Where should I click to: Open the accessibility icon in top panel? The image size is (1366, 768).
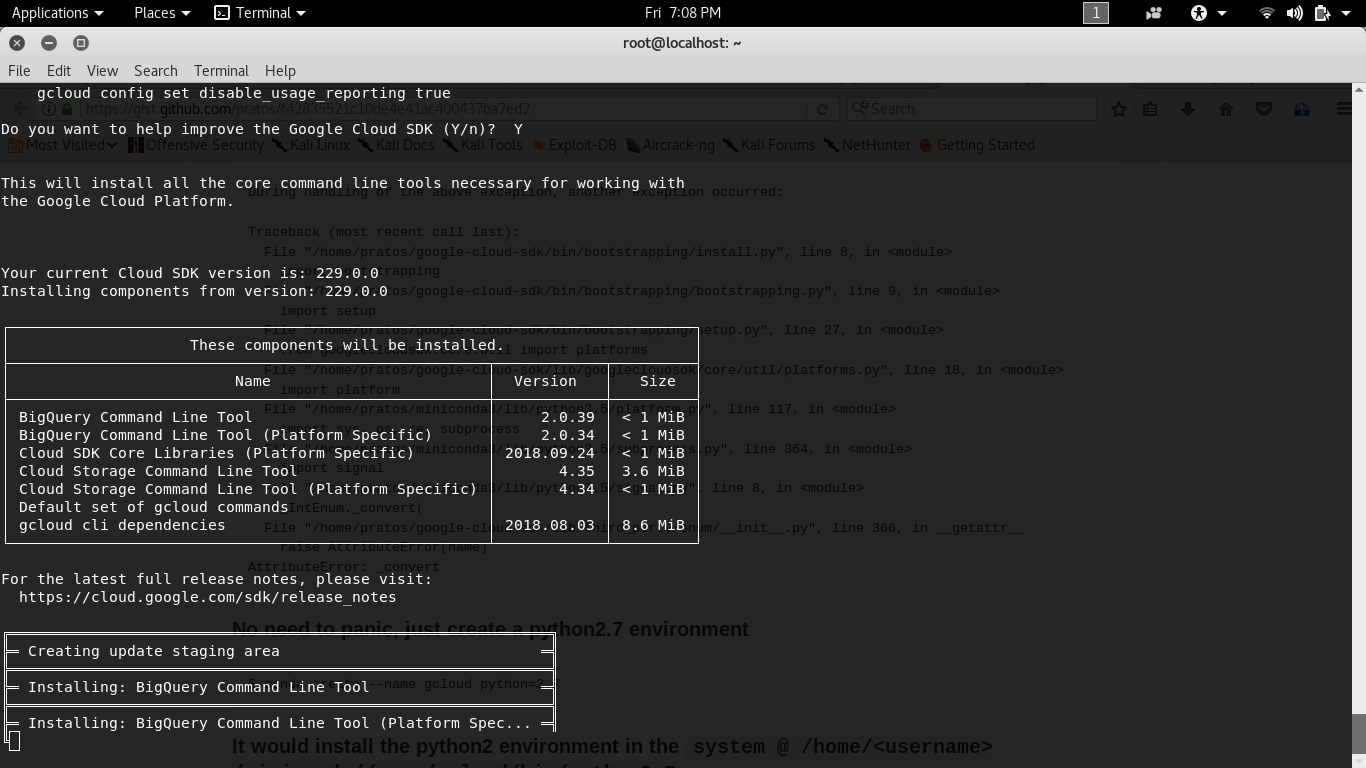tap(1199, 13)
